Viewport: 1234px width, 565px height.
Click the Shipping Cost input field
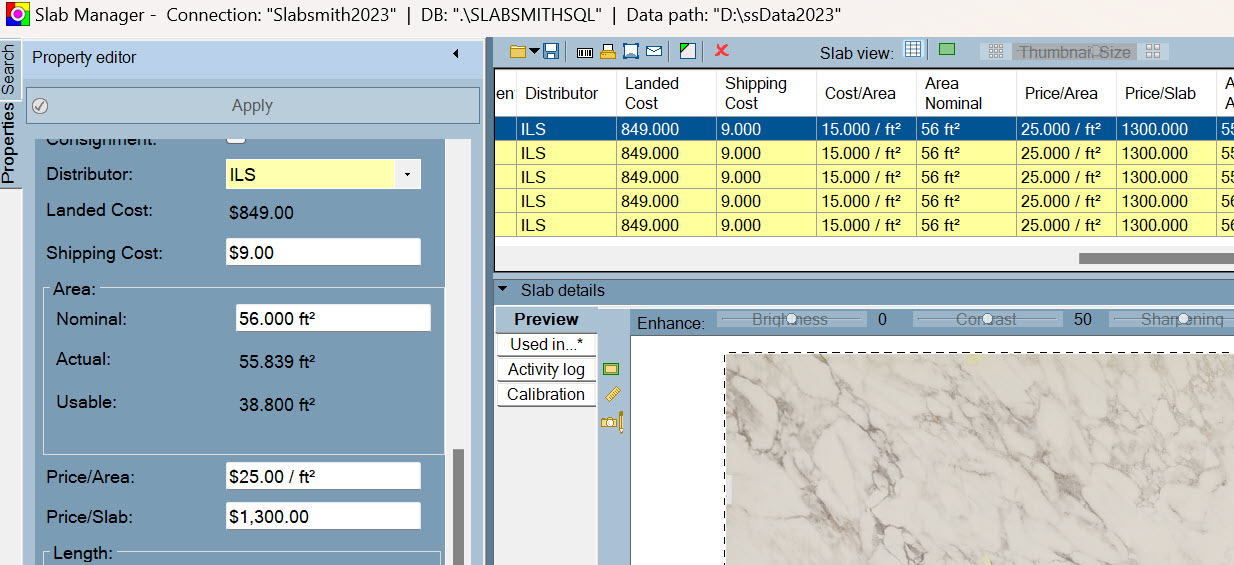coord(323,253)
